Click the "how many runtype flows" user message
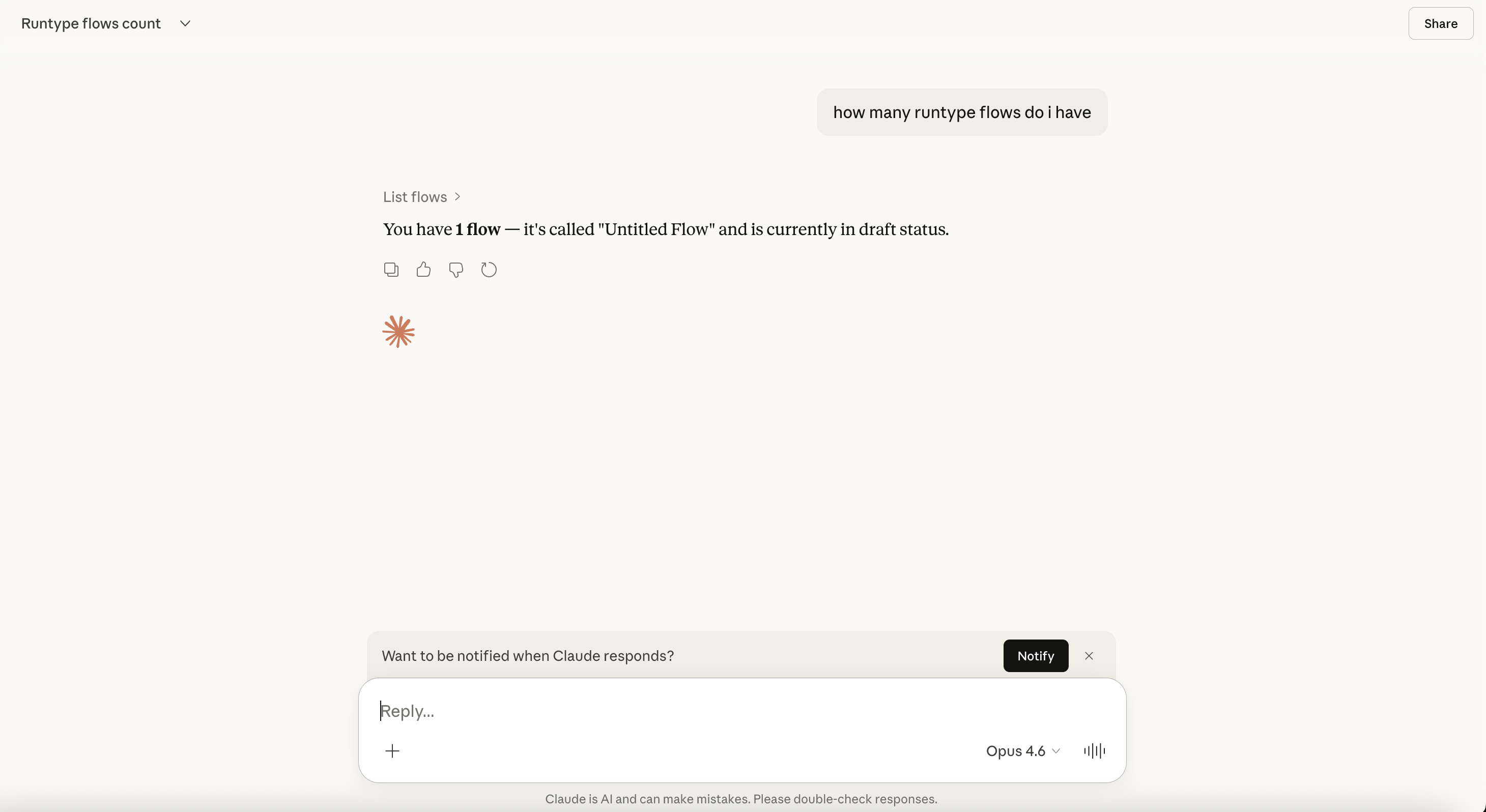The height and width of the screenshot is (812, 1486). coord(962,112)
